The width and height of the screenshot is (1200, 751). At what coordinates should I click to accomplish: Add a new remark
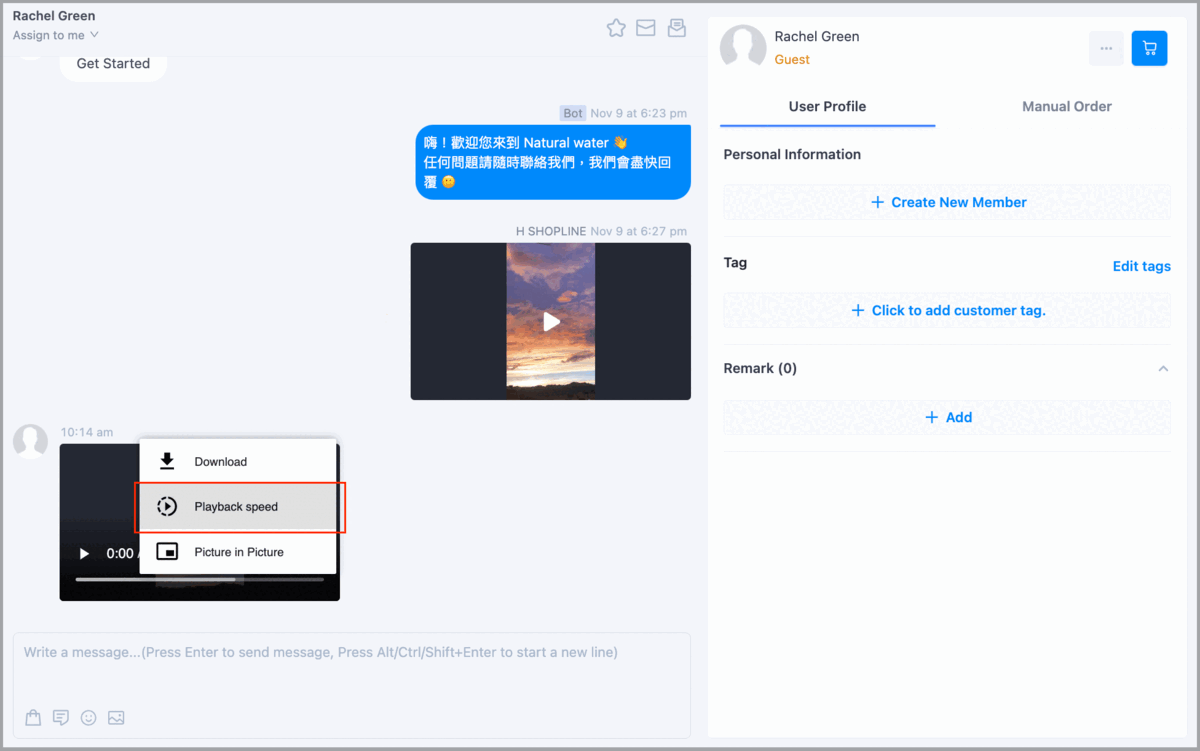pos(947,417)
